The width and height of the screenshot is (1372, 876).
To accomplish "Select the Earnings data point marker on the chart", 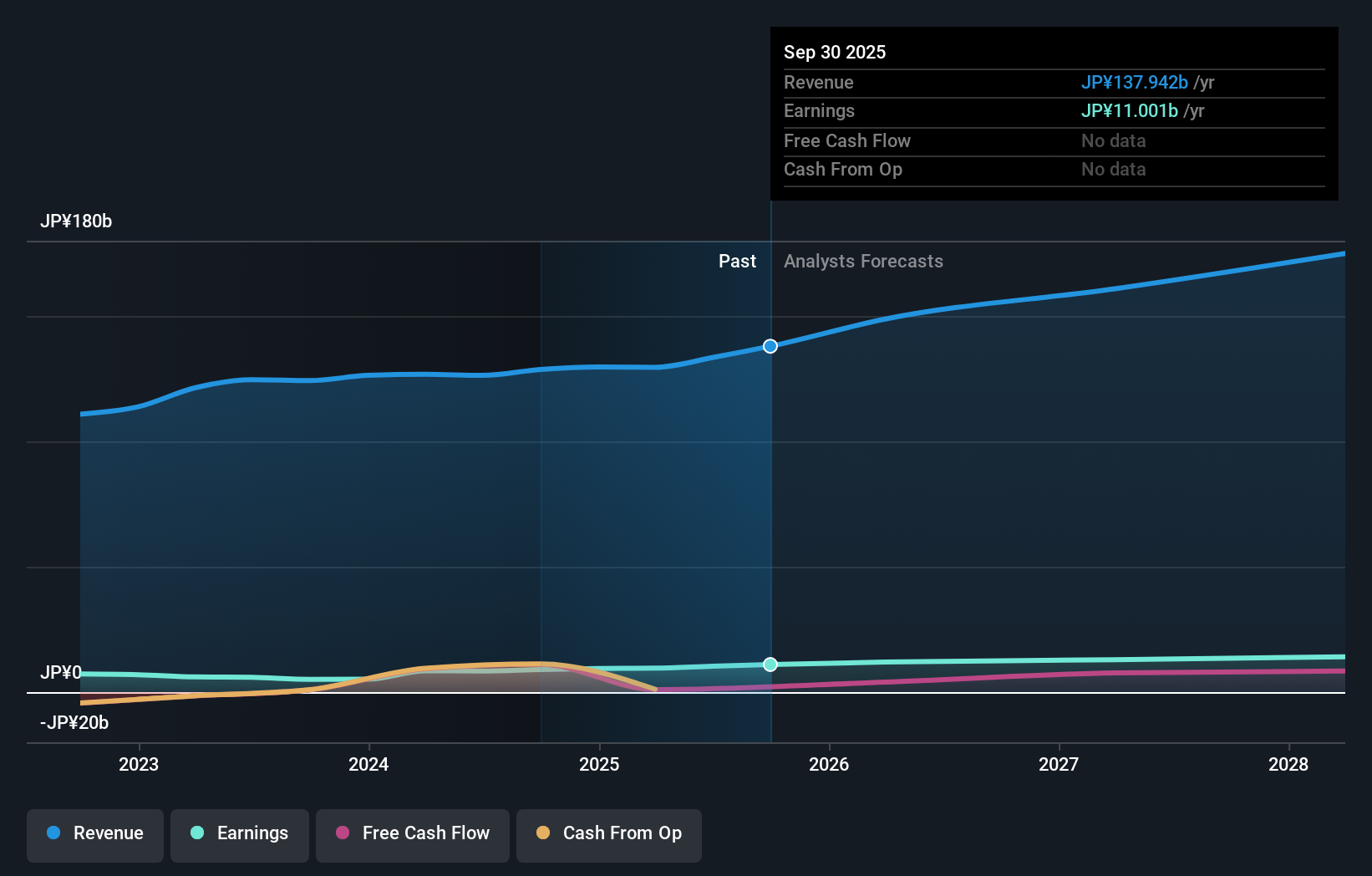I will coord(770,665).
